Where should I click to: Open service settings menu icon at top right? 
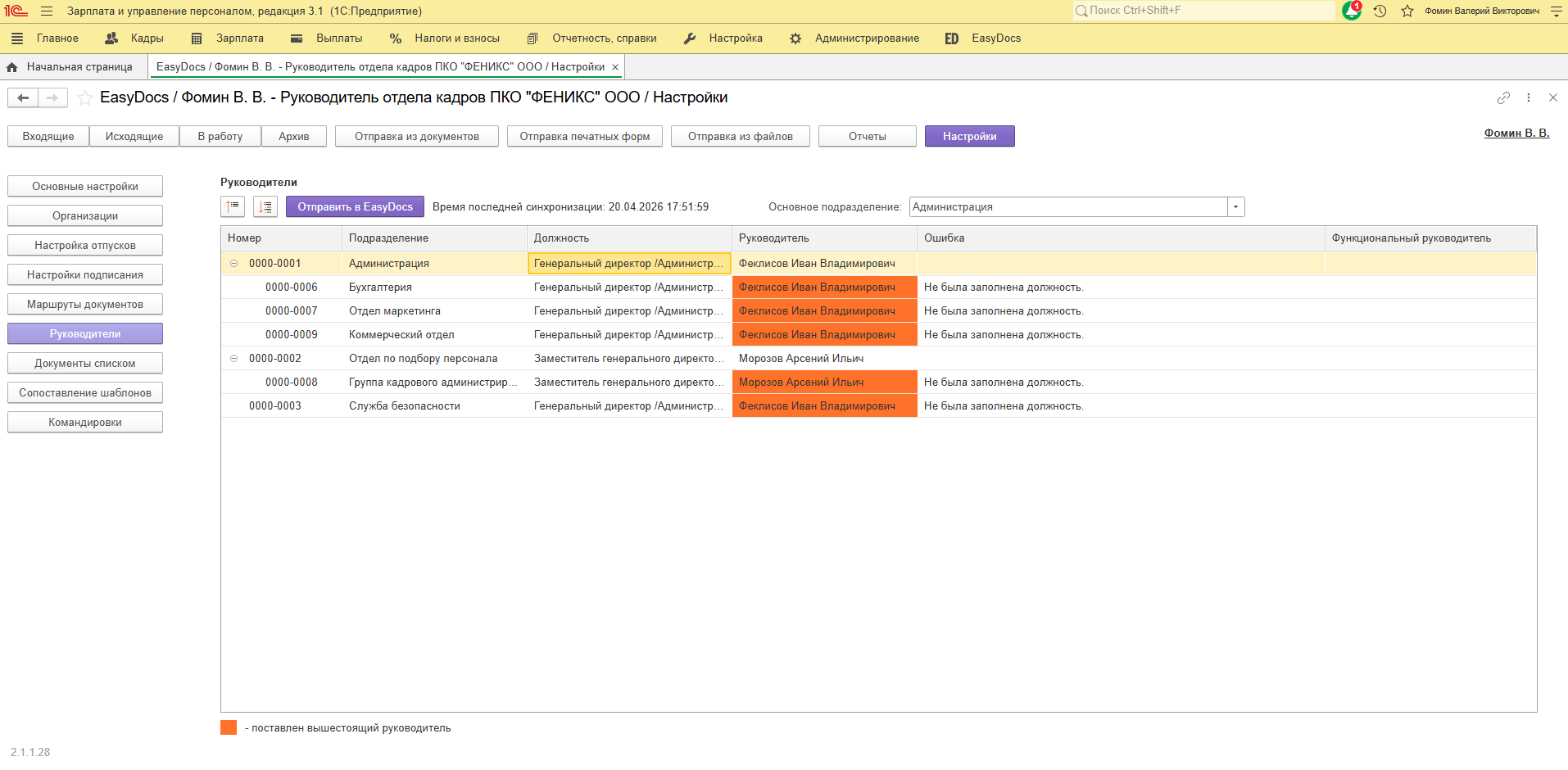tap(1557, 11)
